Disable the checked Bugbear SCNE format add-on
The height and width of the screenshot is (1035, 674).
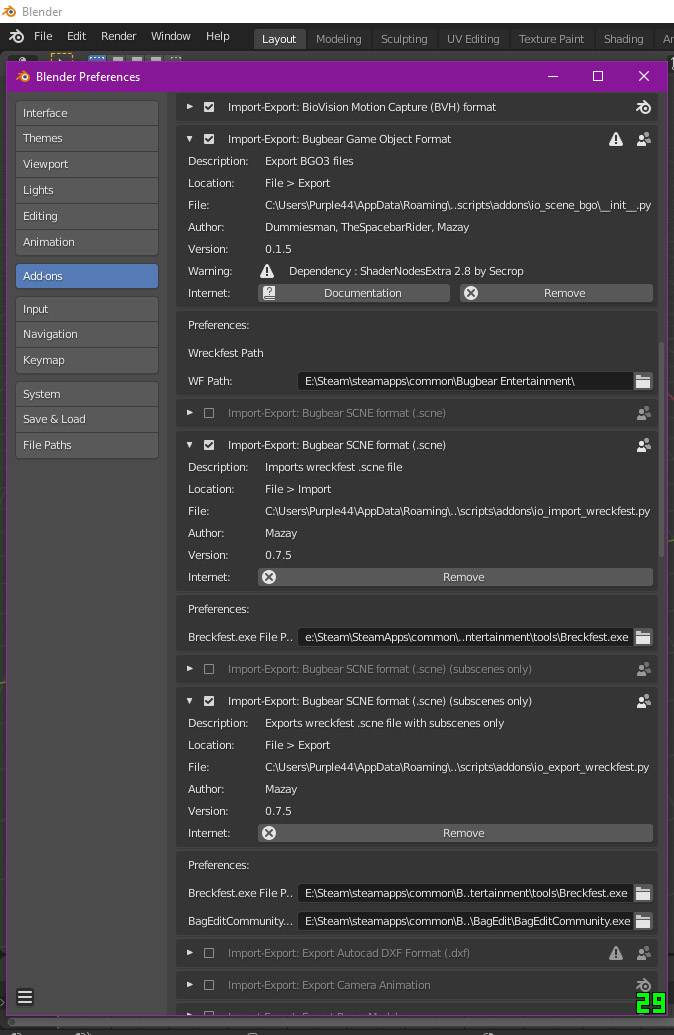[x=209, y=446]
